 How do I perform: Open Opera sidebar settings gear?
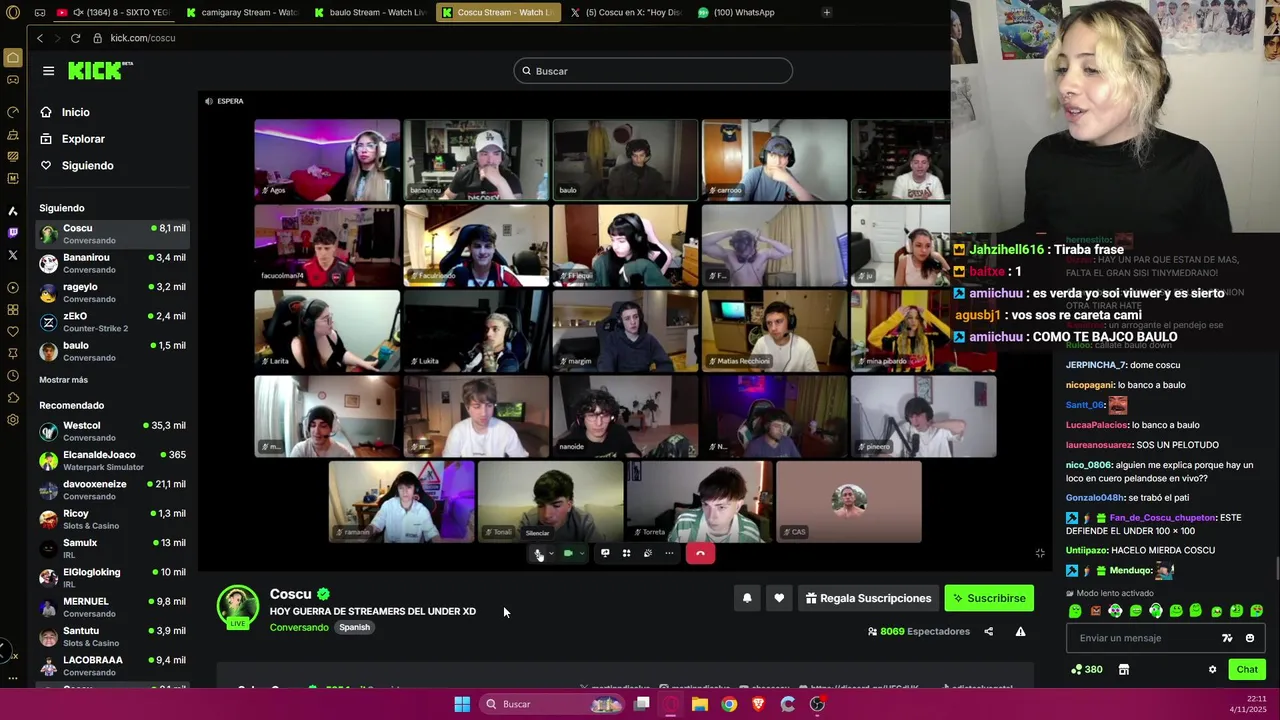pos(13,420)
